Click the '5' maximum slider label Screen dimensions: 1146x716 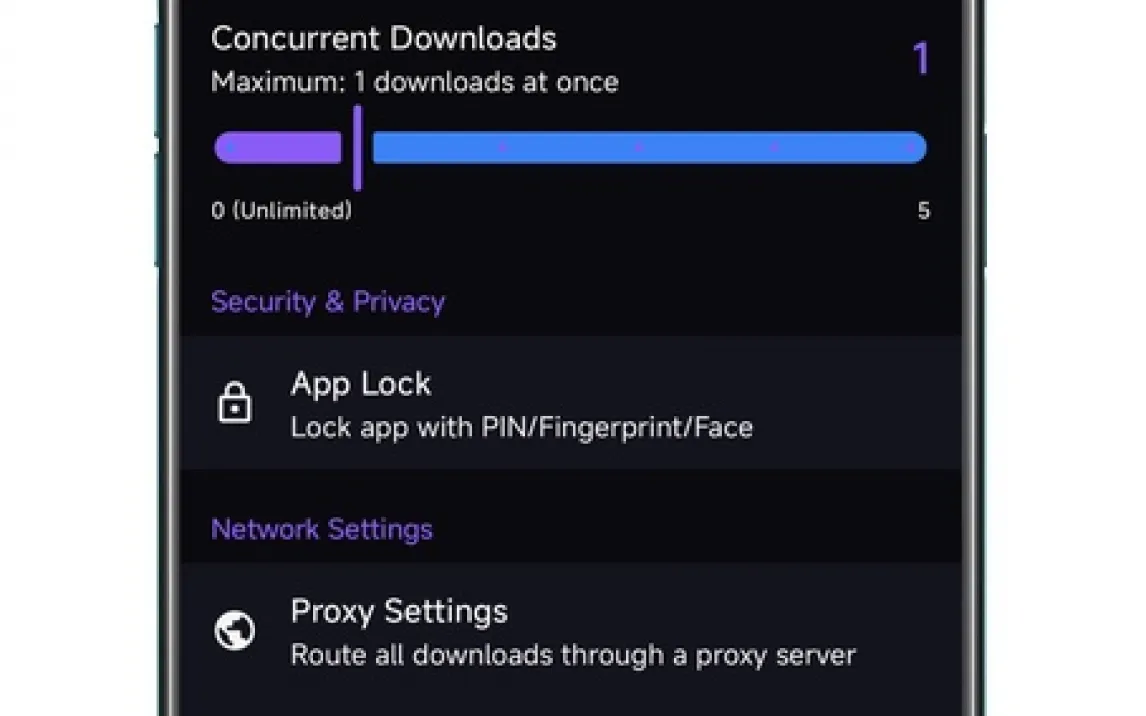923,211
